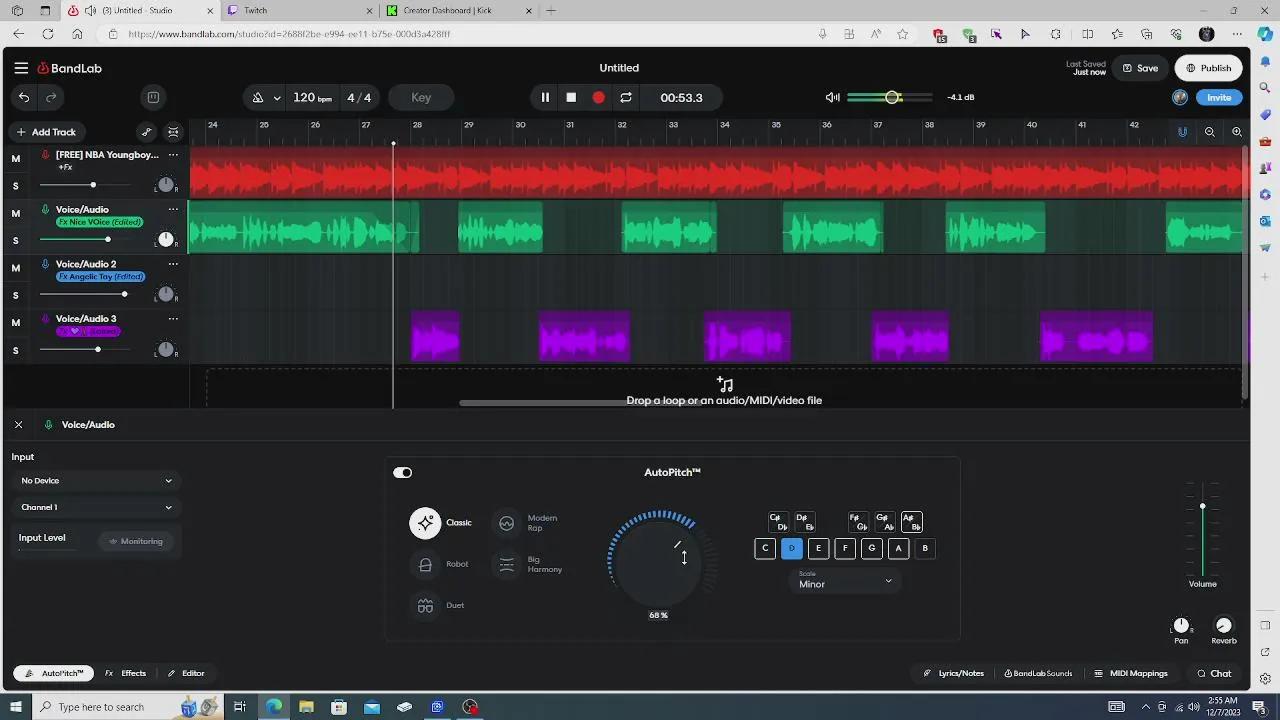Image resolution: width=1280 pixels, height=720 pixels.
Task: Toggle the loop cycle icon
Action: coord(626,97)
